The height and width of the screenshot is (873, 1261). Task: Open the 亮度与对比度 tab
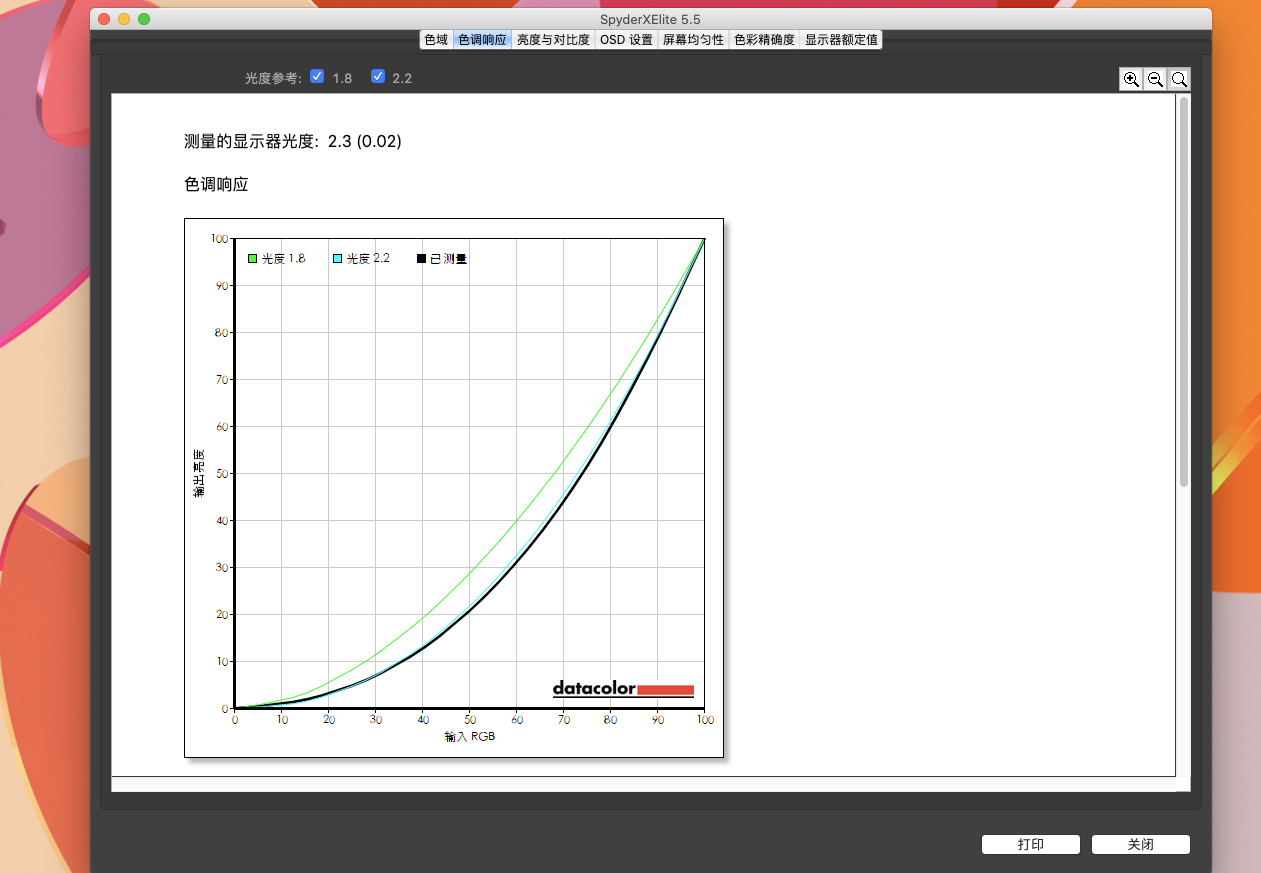[553, 40]
